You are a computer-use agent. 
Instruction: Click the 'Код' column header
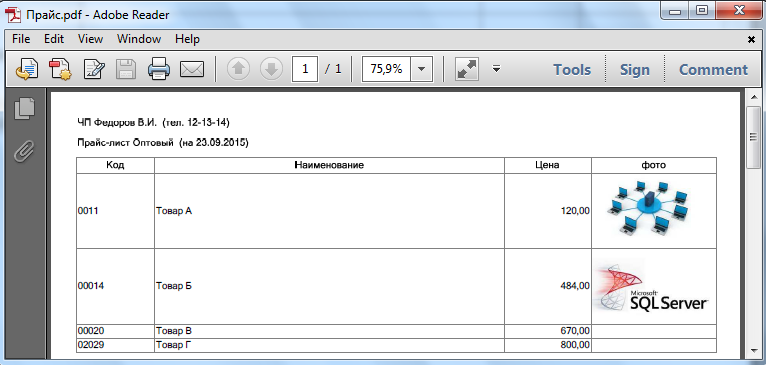tap(115, 165)
